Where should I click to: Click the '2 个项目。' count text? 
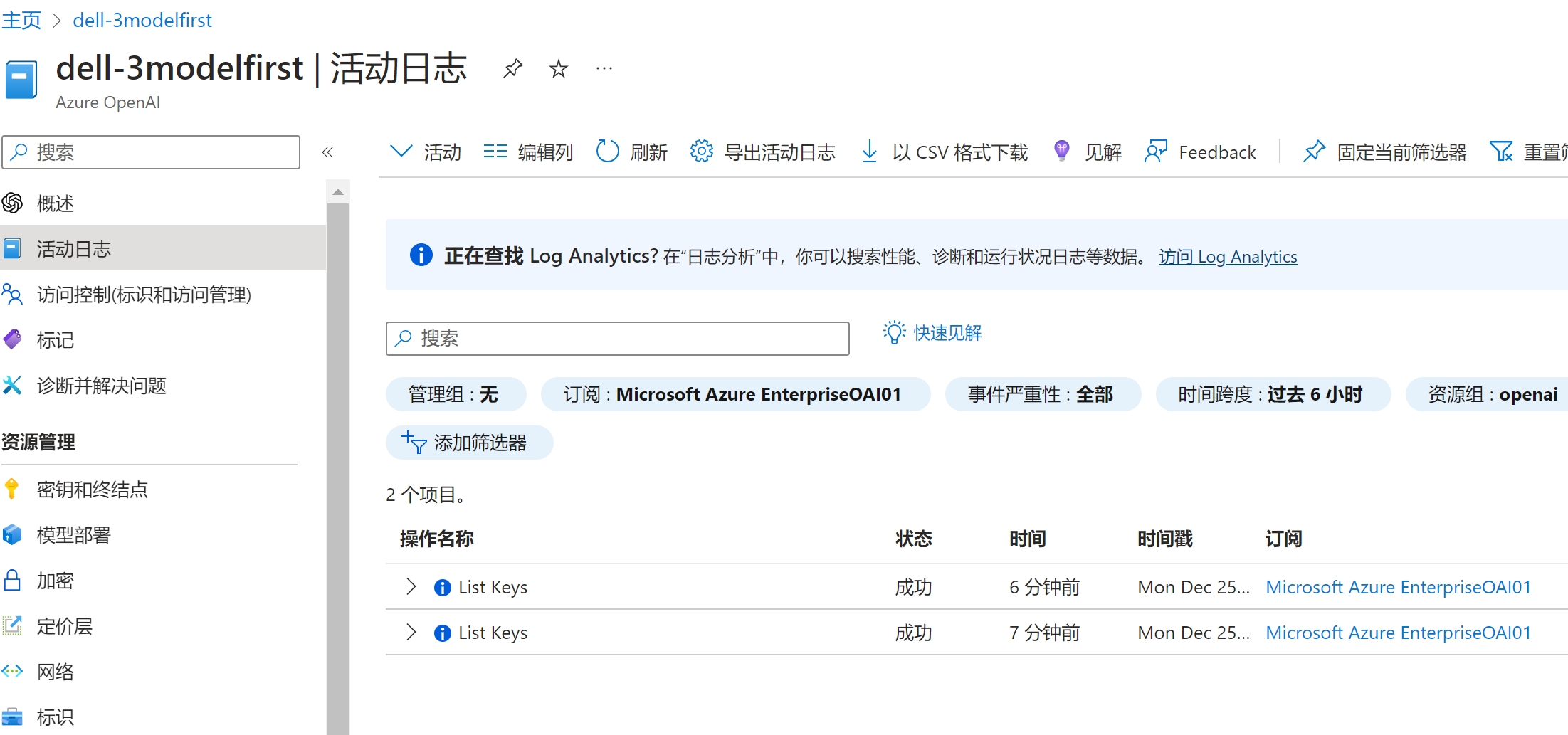click(x=428, y=495)
